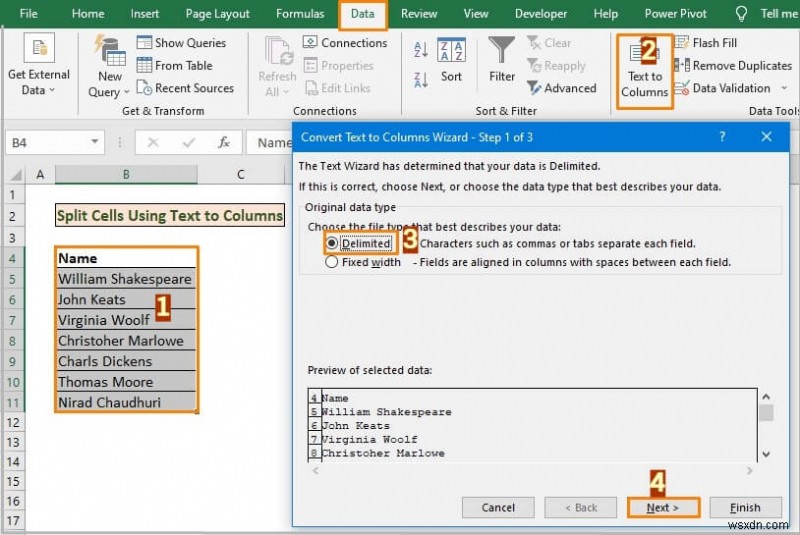800x535 pixels.
Task: Switch to the View tab
Action: tap(476, 14)
